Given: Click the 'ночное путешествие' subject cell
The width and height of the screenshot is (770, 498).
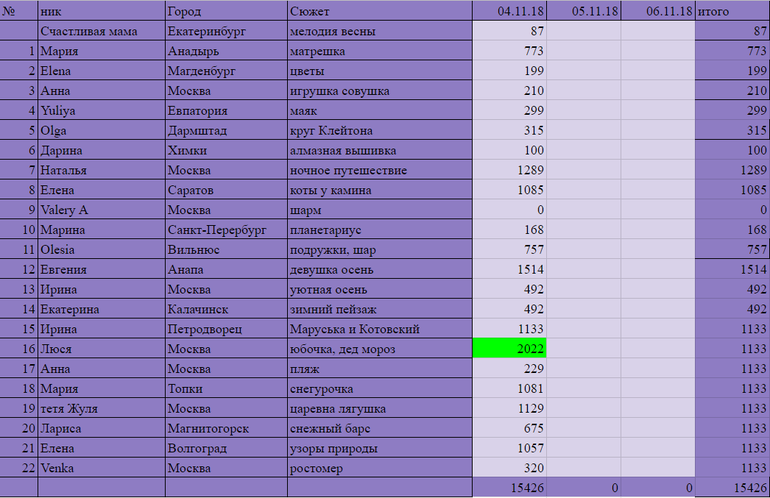Looking at the screenshot, I should coord(378,170).
